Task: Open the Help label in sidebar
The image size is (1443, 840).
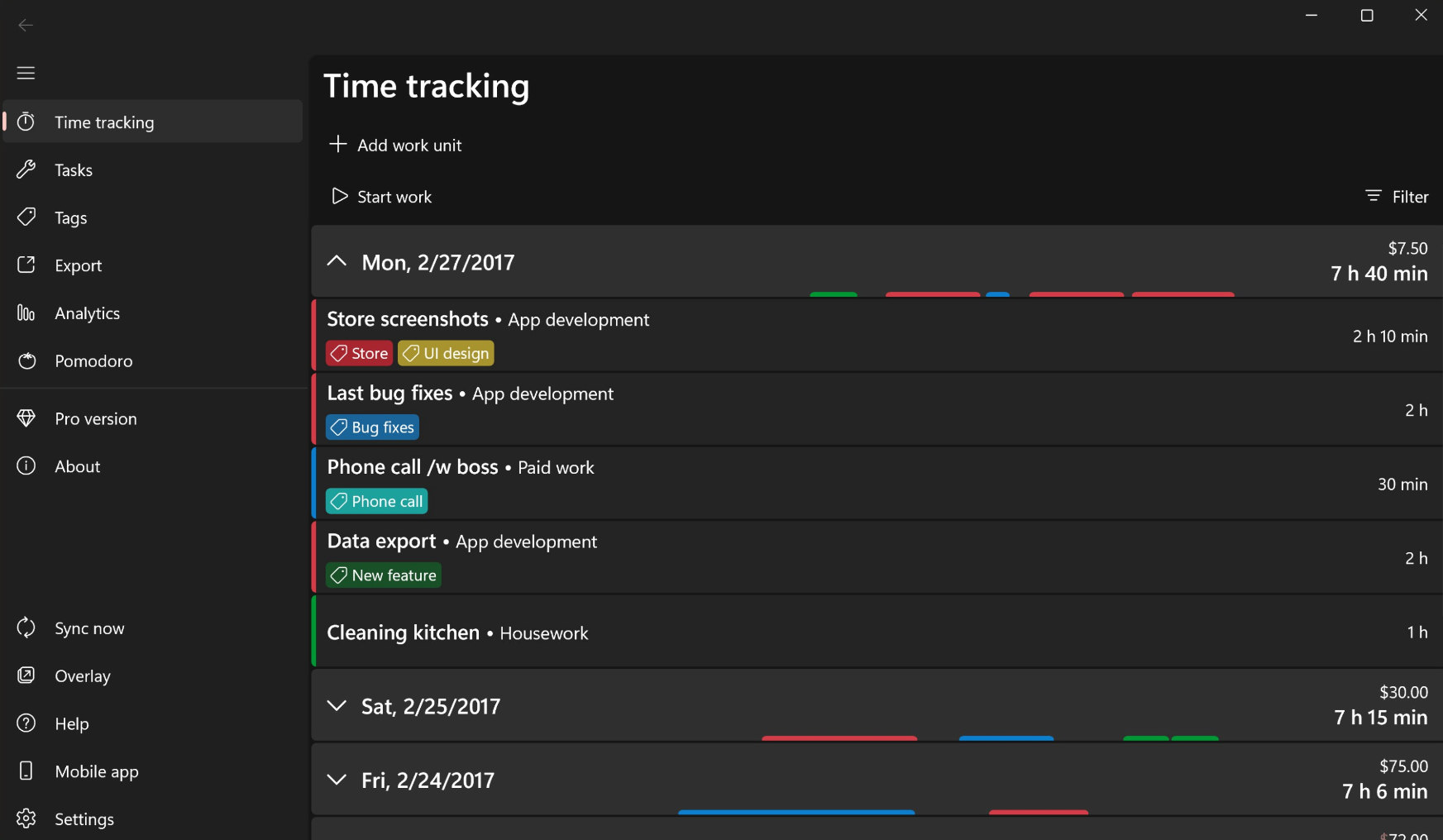Action: [x=72, y=723]
